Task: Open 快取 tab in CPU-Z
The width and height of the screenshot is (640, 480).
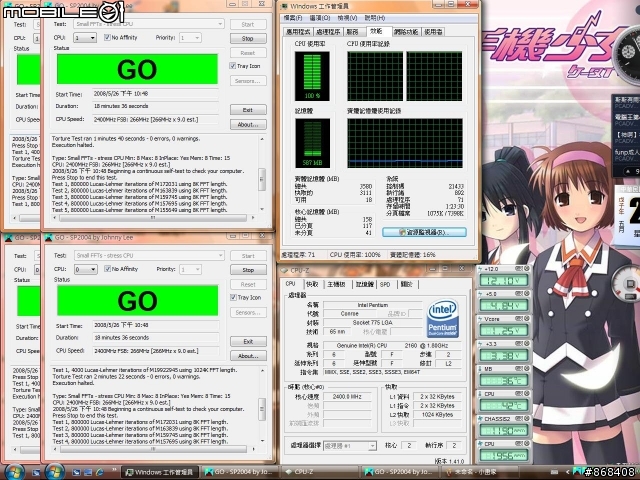Action: [x=312, y=284]
